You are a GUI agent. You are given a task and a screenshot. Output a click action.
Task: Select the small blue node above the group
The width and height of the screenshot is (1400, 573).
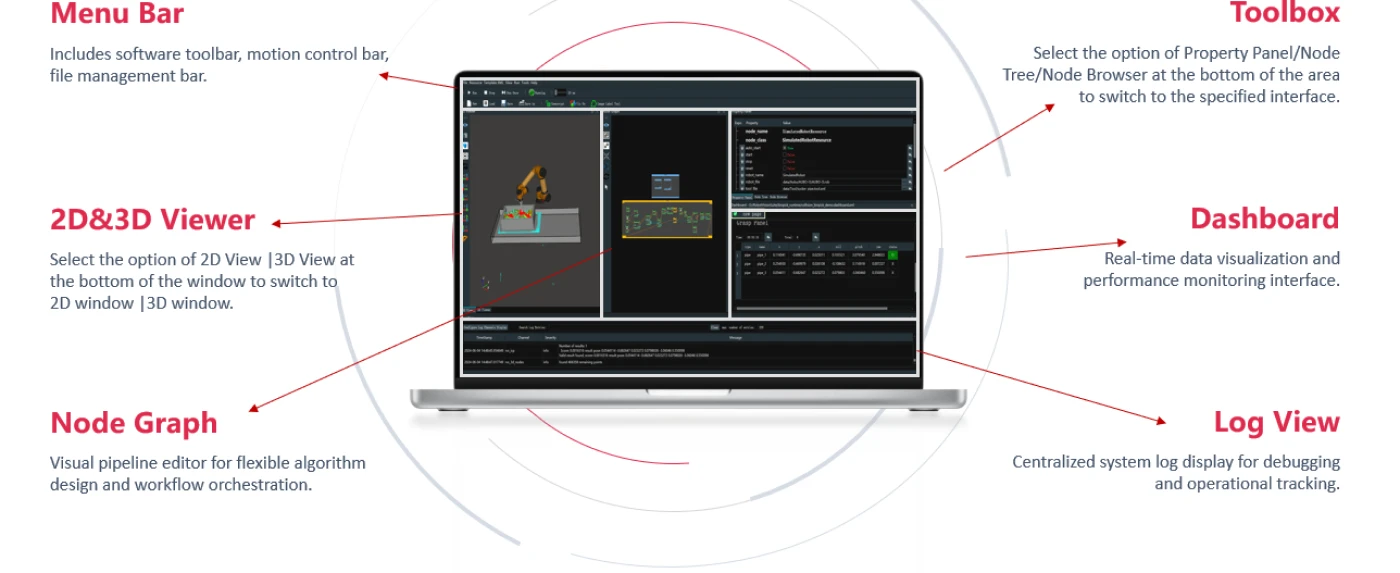[x=665, y=186]
